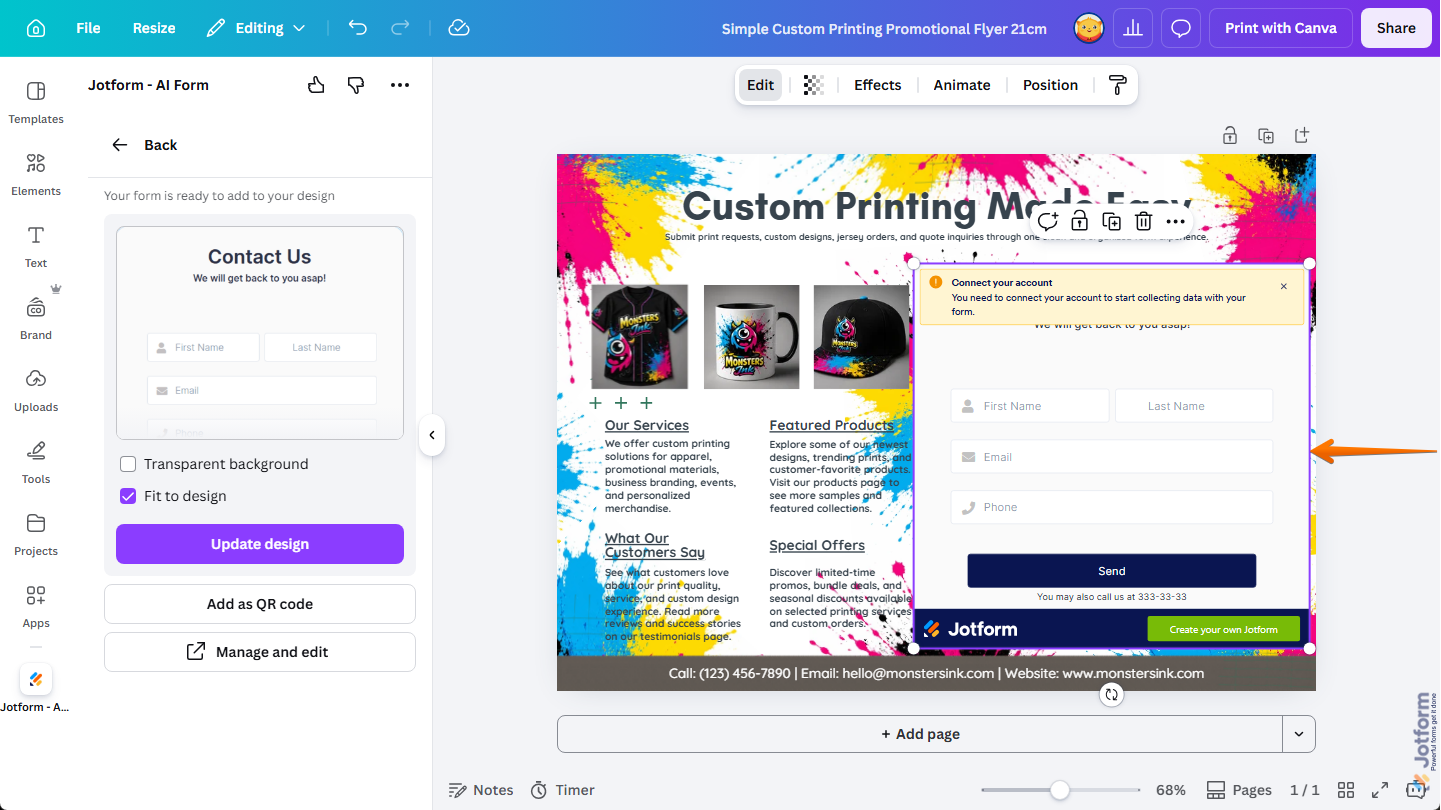1441x810 pixels.
Task: Open Tools in the sidebar
Action: 36,462
